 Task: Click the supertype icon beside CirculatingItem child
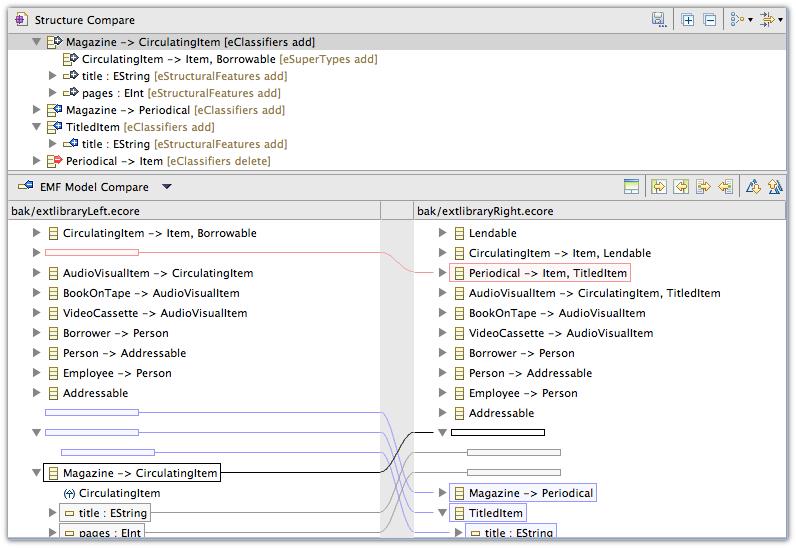(x=70, y=493)
